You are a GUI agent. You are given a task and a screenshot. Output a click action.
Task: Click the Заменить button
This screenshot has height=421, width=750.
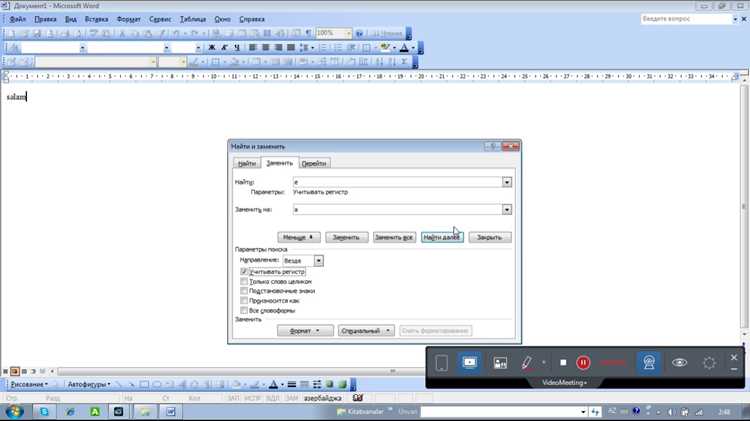(347, 237)
